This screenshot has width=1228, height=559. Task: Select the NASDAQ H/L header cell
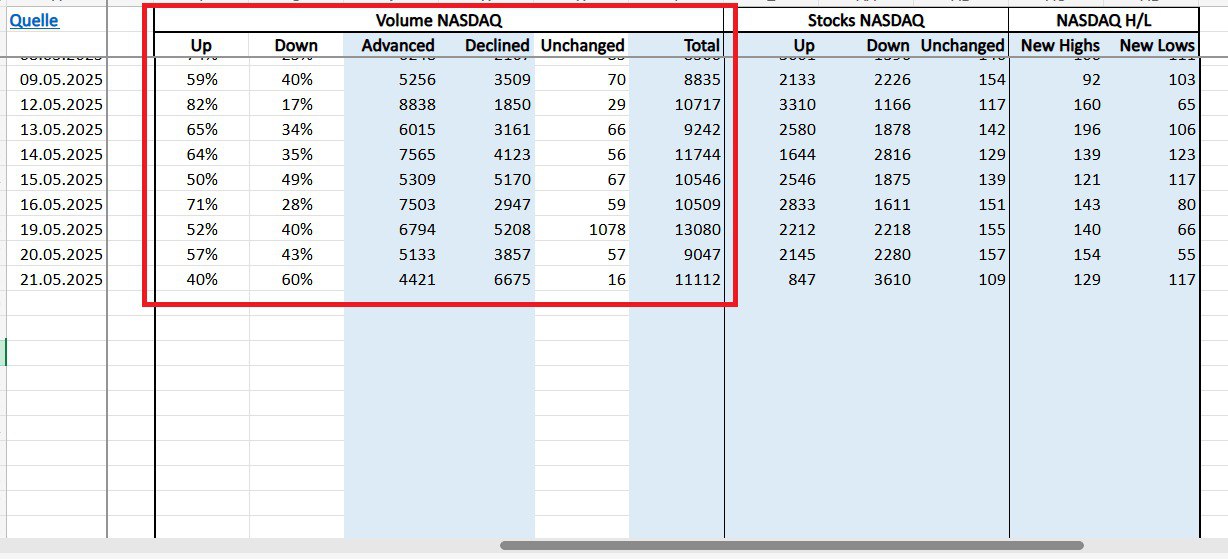click(x=1103, y=20)
